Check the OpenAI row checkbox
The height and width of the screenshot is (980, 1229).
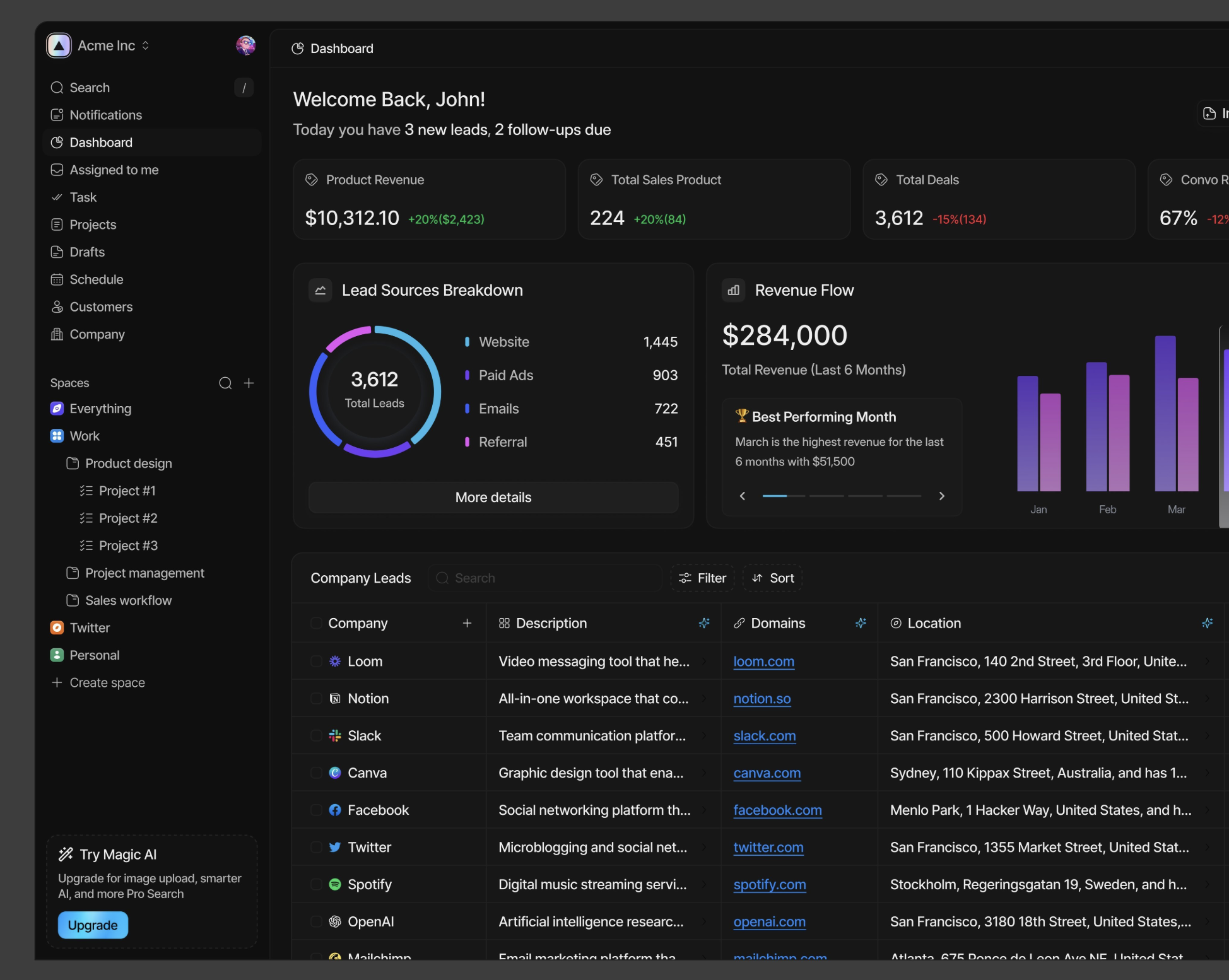[x=316, y=921]
